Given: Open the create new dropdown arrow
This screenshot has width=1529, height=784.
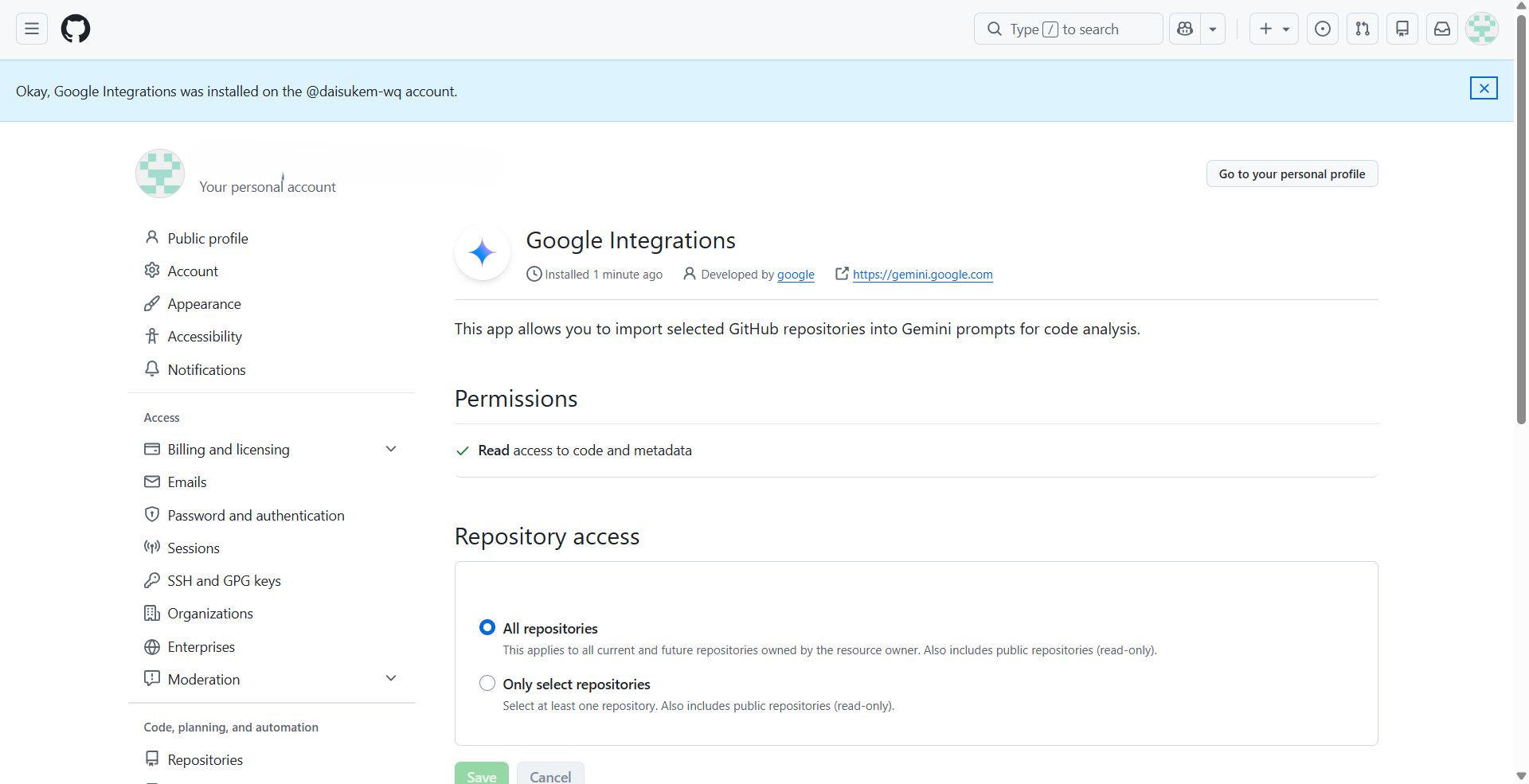Looking at the screenshot, I should click(x=1285, y=29).
